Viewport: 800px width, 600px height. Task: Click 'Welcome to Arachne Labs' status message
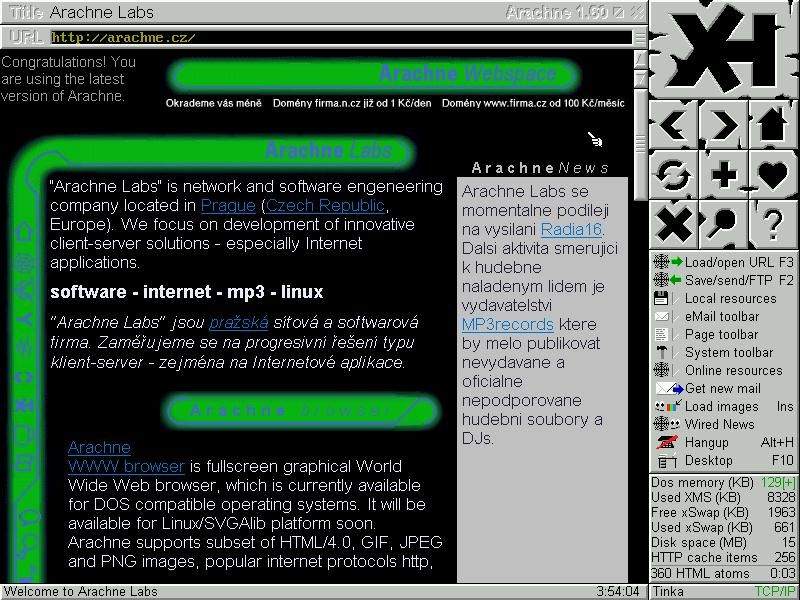(x=81, y=591)
